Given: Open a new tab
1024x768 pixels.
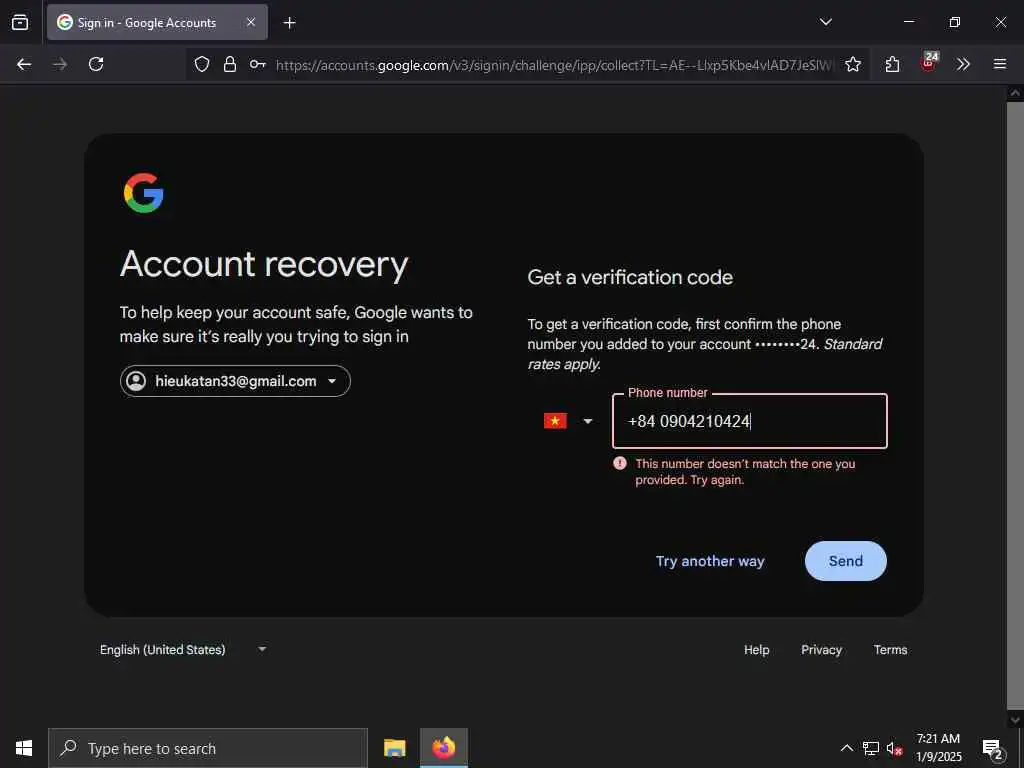Looking at the screenshot, I should [289, 23].
